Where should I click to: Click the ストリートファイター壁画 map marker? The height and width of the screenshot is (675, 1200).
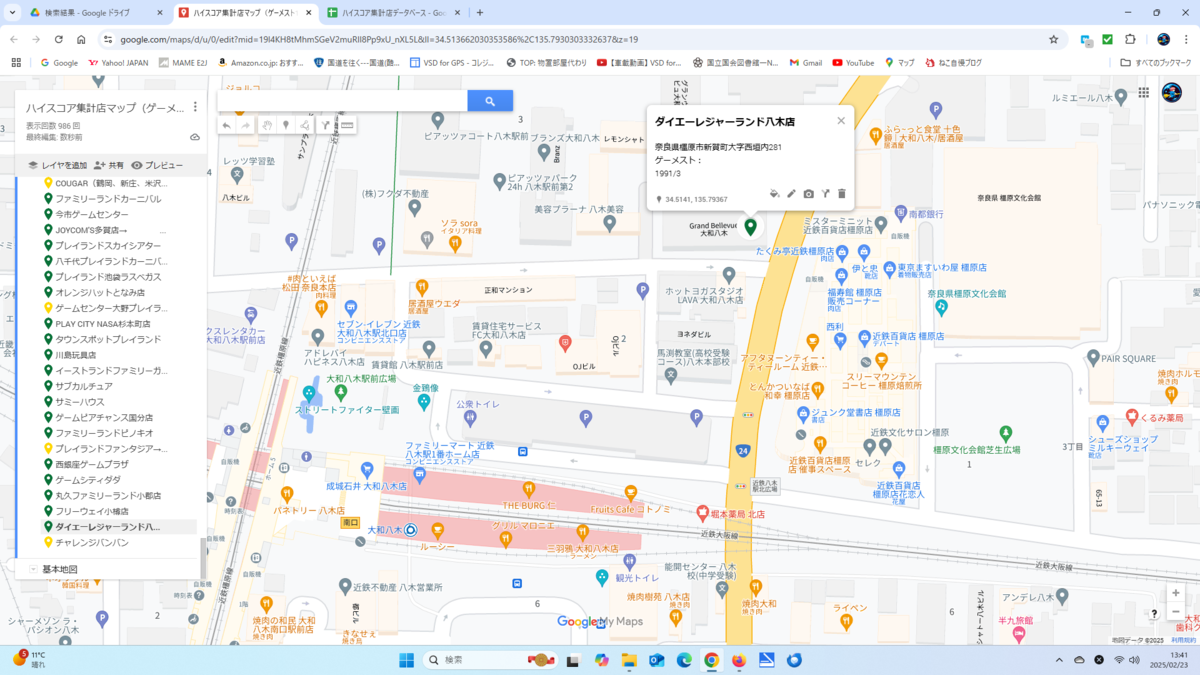tap(309, 393)
